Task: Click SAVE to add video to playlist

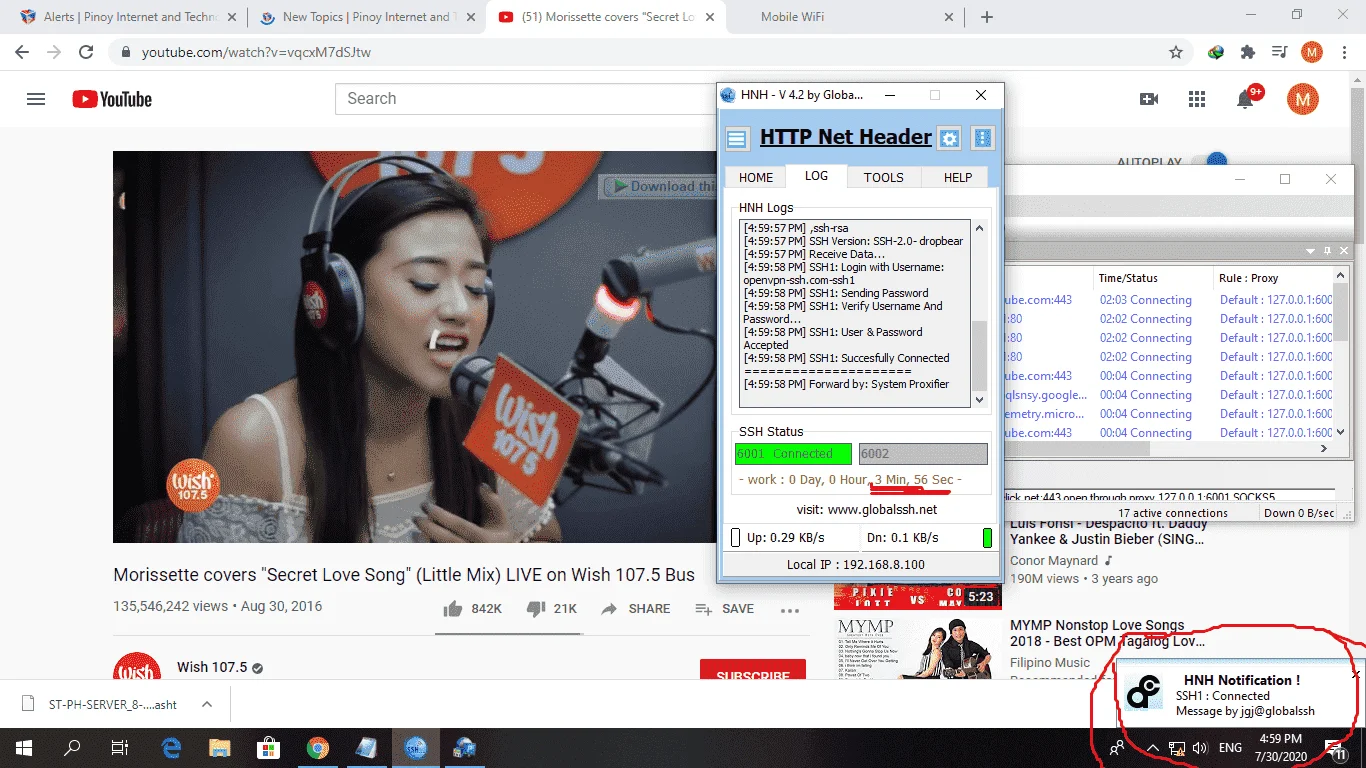Action: [x=725, y=609]
